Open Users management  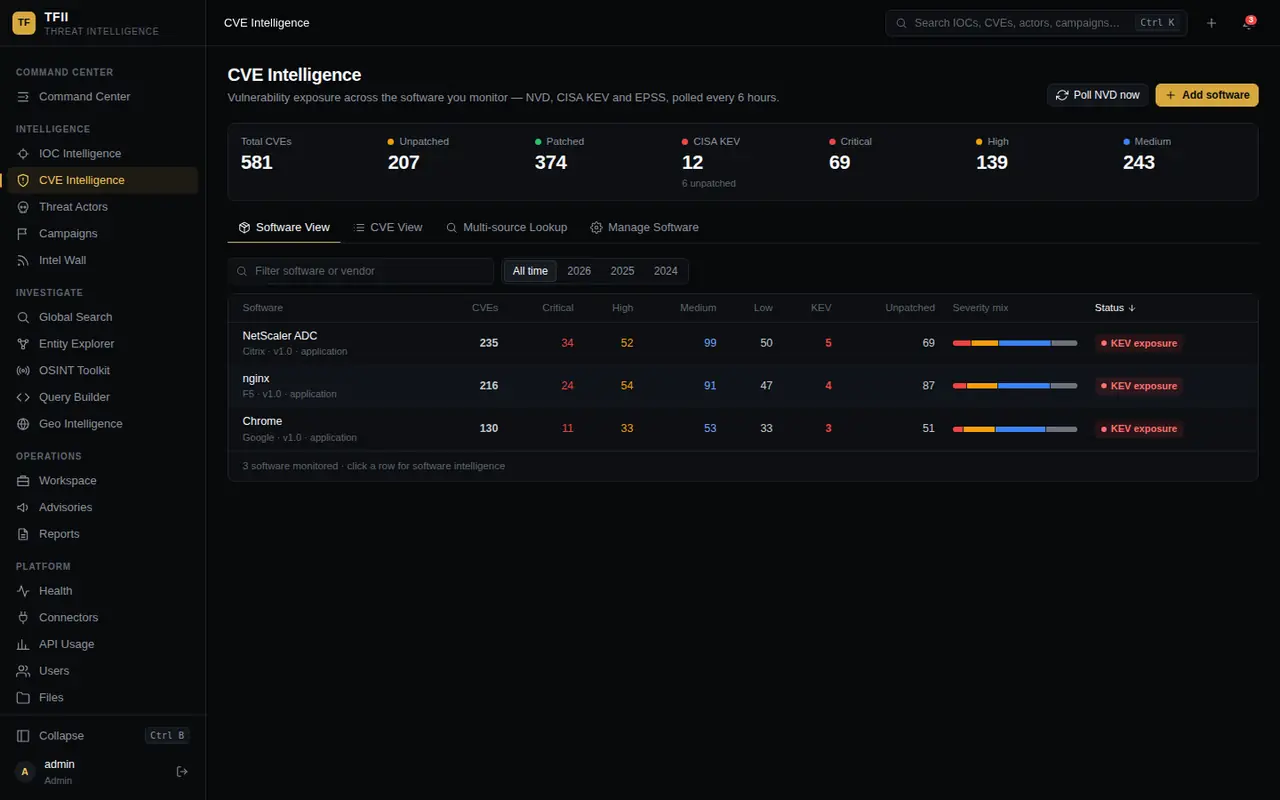click(102, 671)
